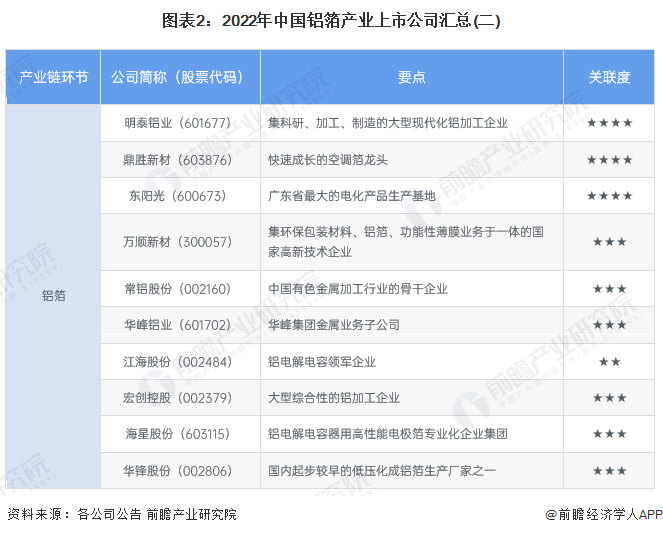
Task: Click the two-star rating for 江海股份
Action: click(x=609, y=362)
